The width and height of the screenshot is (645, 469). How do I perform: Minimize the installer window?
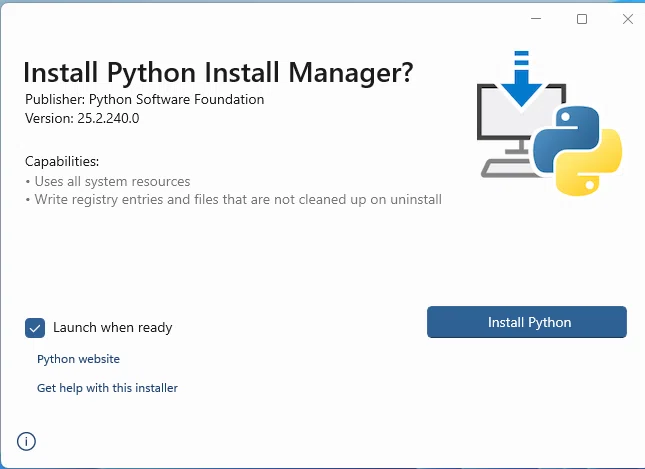536,19
